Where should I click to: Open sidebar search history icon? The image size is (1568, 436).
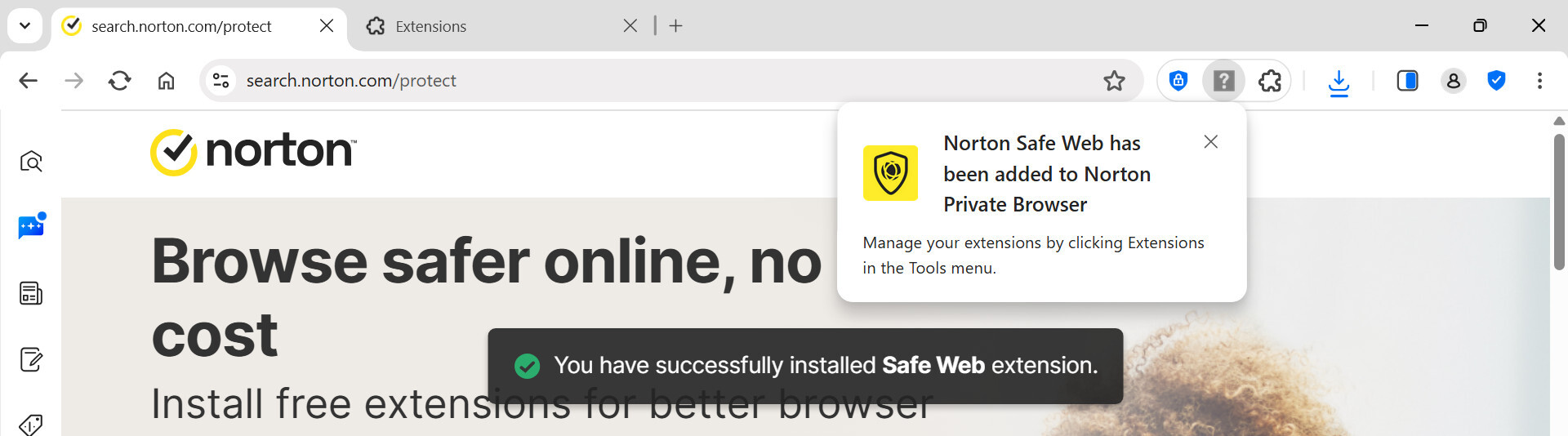pyautogui.click(x=31, y=162)
